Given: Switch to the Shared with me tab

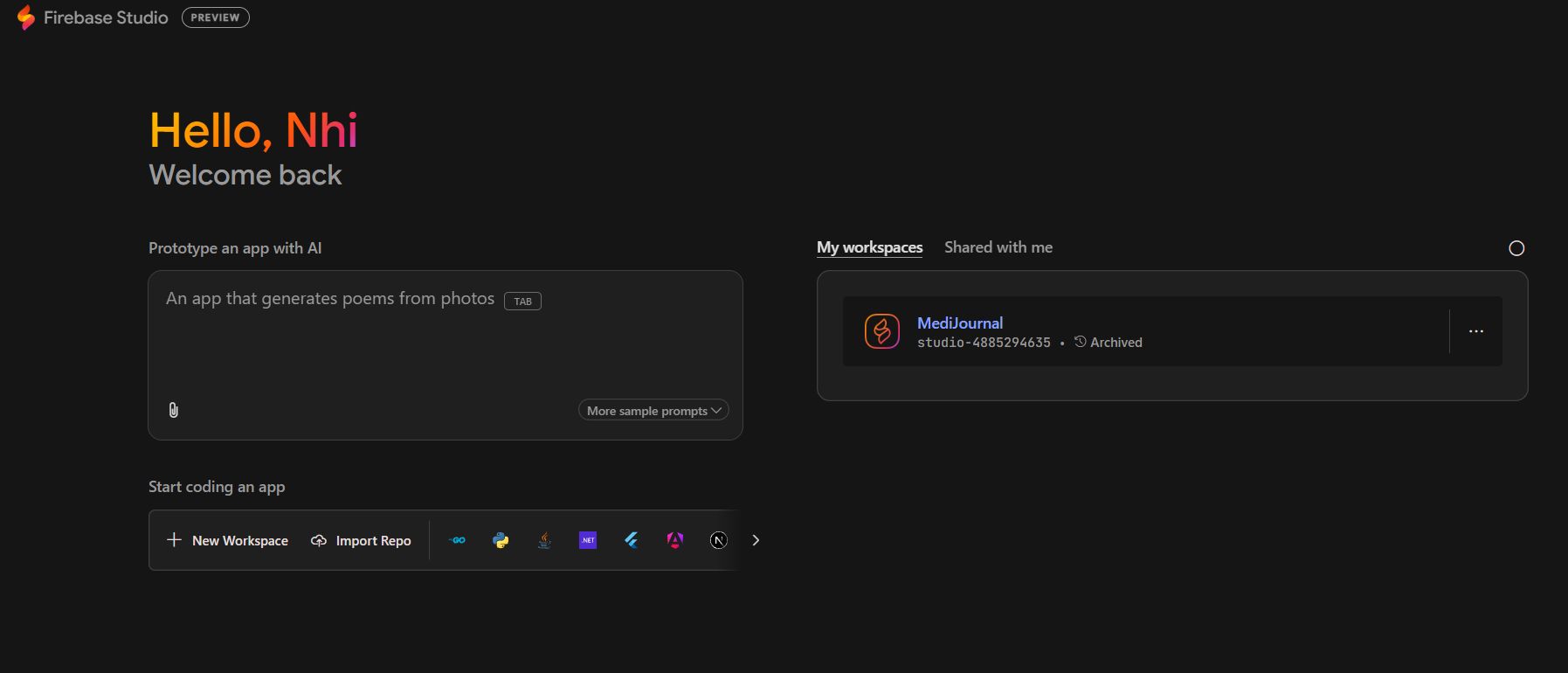Looking at the screenshot, I should [998, 247].
